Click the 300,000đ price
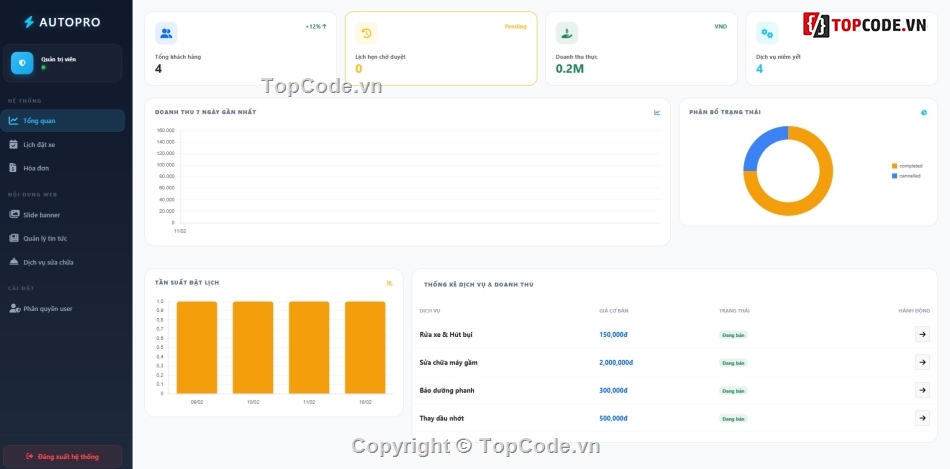The image size is (950, 469). point(613,390)
